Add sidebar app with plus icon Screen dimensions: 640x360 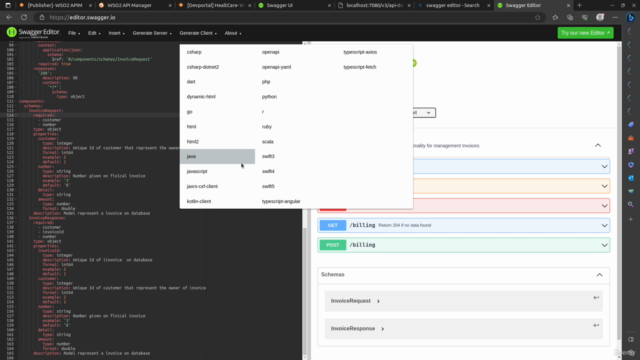pos(631,219)
